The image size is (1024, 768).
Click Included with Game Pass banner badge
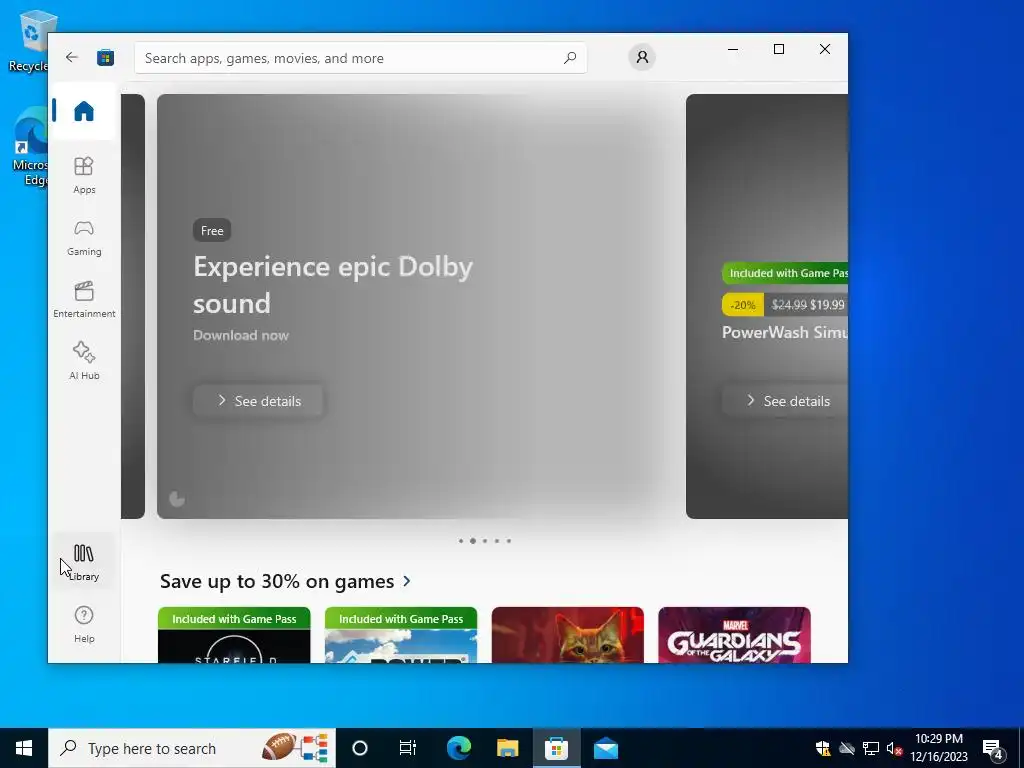click(785, 273)
